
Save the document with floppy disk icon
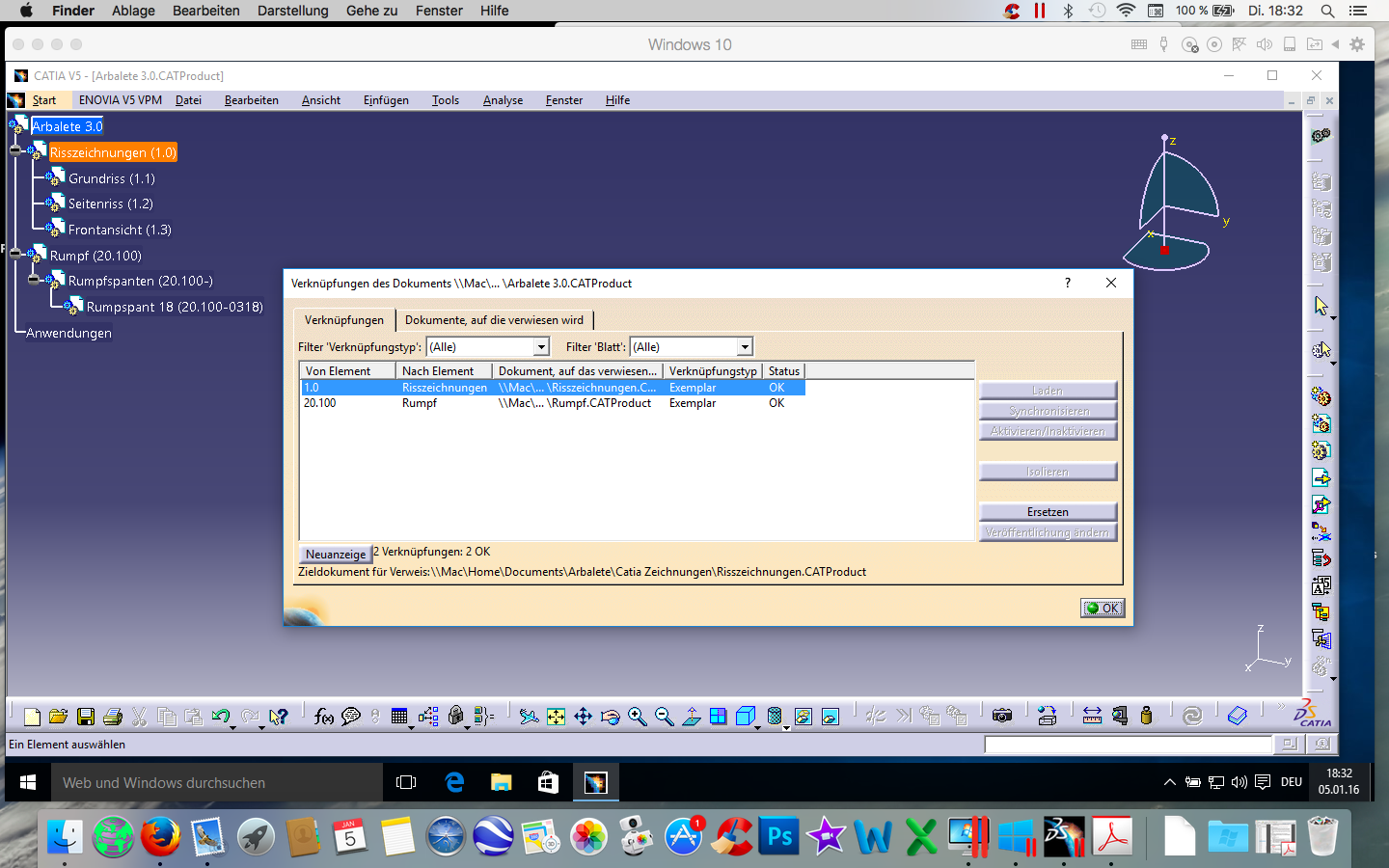coord(86,716)
